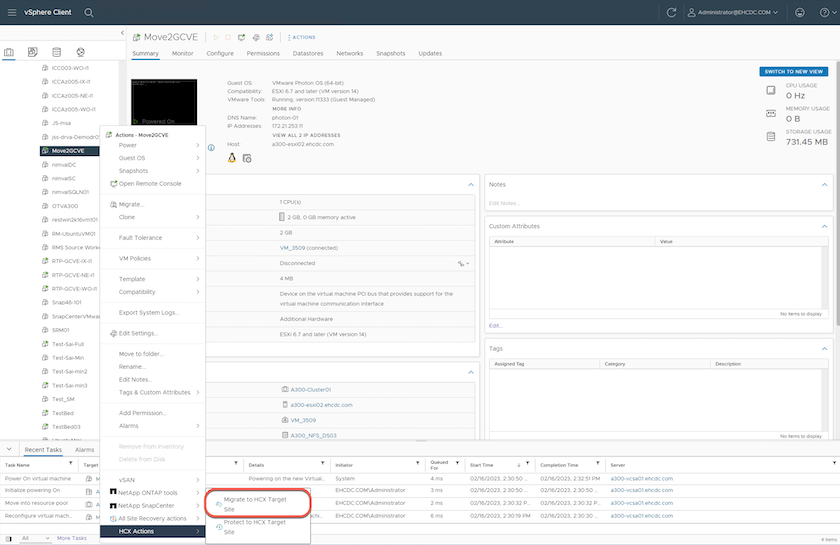Switch to the Datastores tab
Image resolution: width=840 pixels, height=545 pixels.
(307, 53)
